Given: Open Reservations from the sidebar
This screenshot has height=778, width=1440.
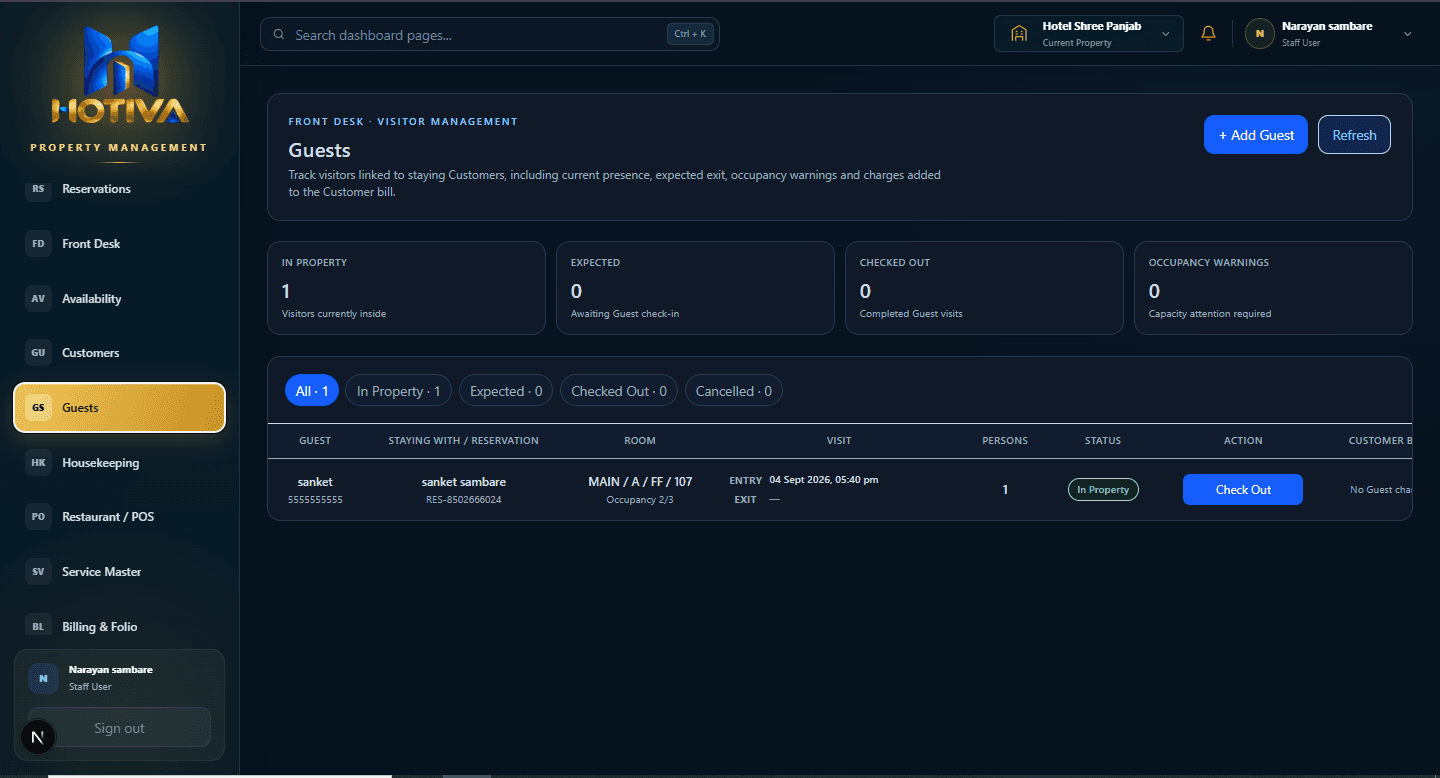Looking at the screenshot, I should tap(120, 189).
